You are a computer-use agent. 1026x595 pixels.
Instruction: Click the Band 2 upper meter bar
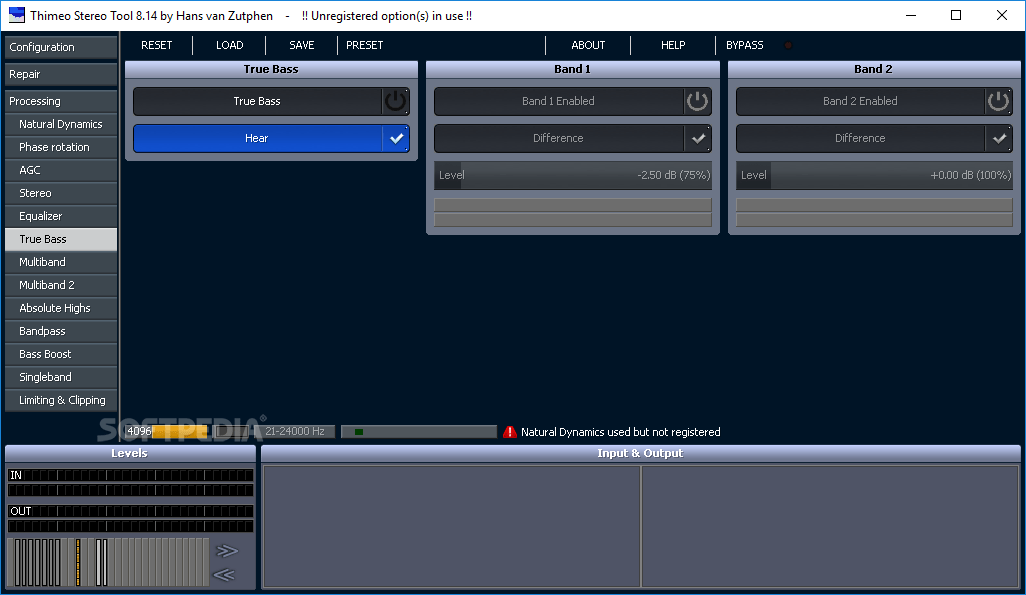click(874, 205)
